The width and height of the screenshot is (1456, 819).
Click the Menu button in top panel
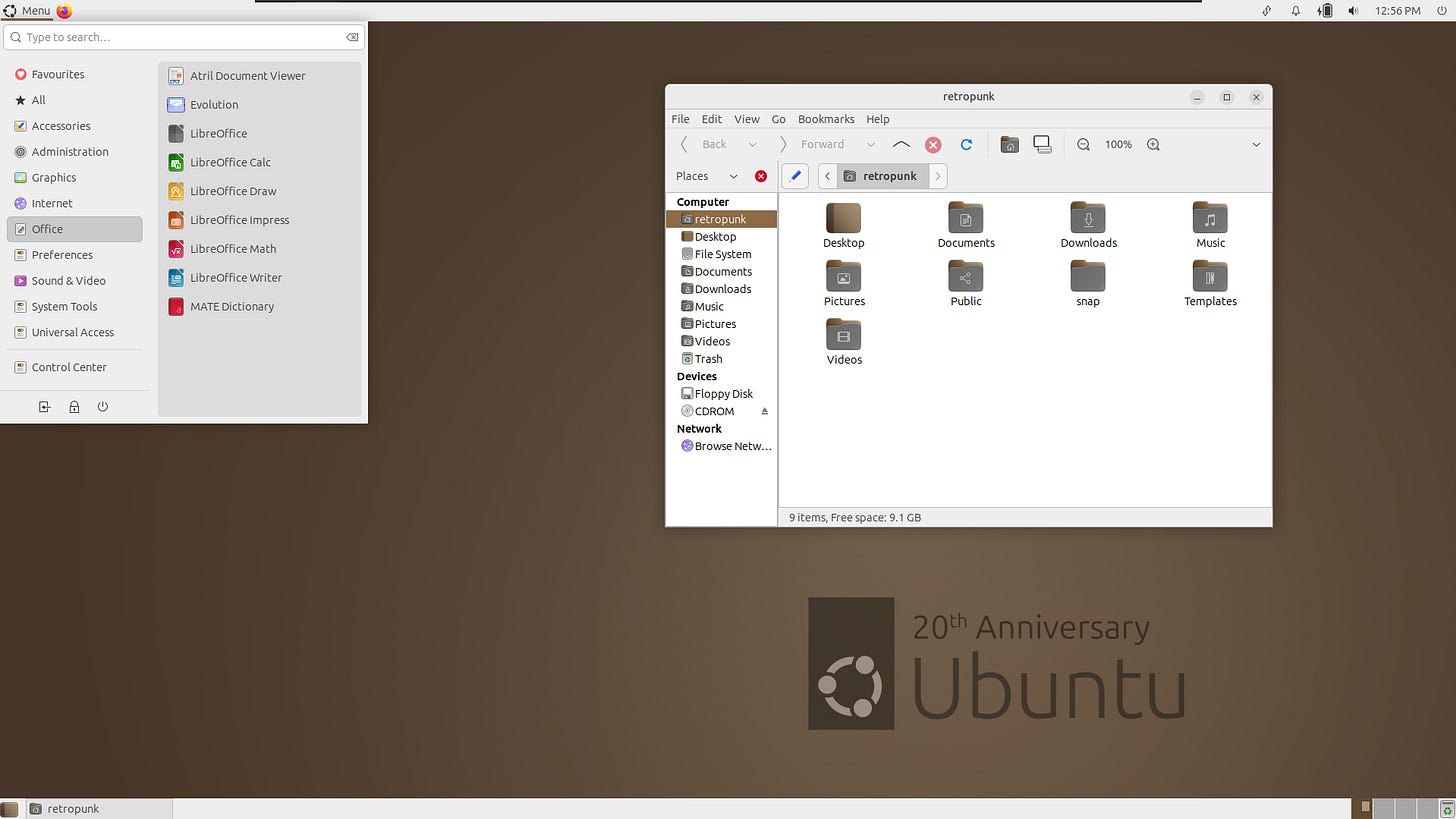point(27,11)
